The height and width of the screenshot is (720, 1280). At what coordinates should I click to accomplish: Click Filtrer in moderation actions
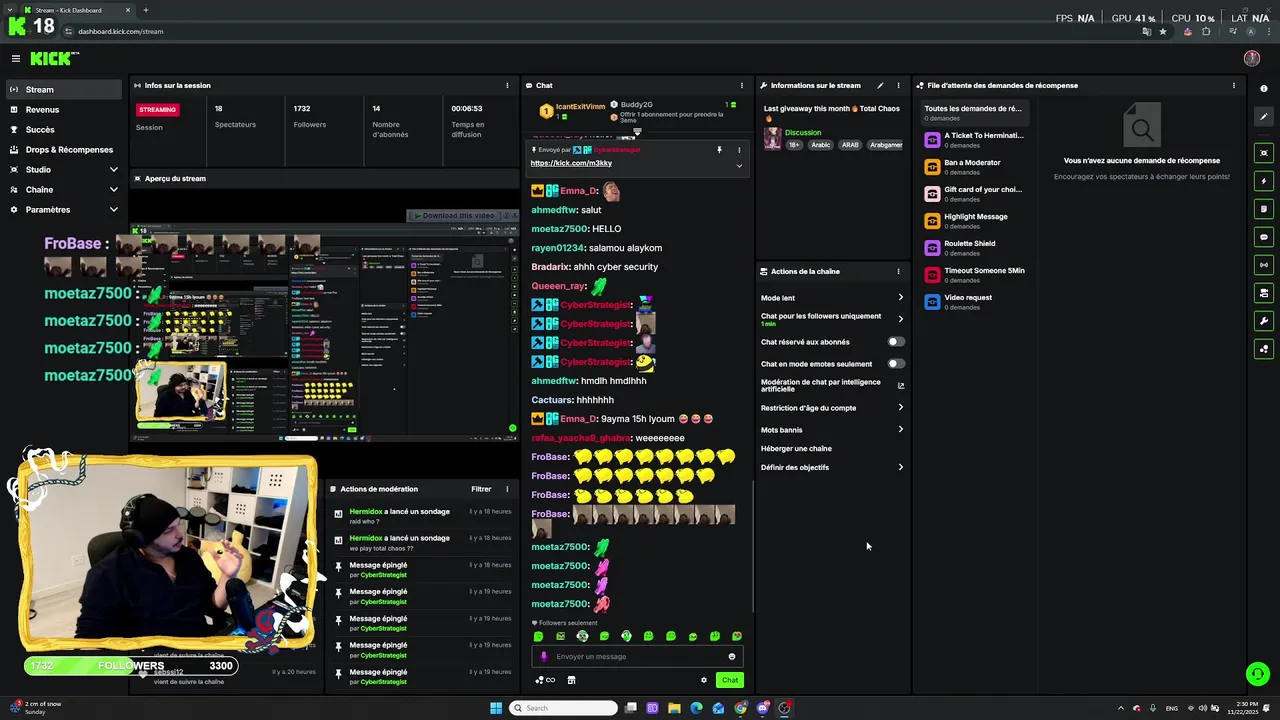tap(481, 489)
